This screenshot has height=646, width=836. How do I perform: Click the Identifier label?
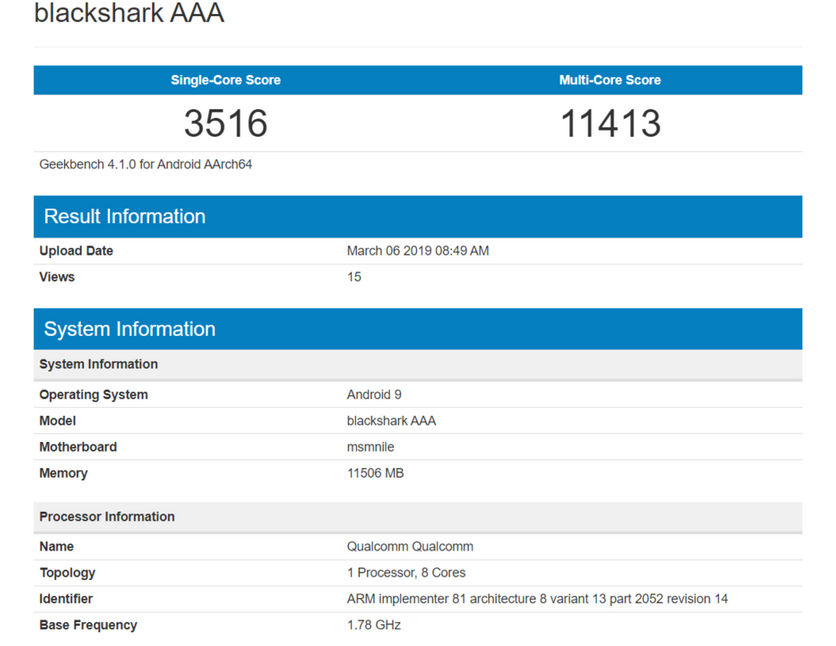[x=66, y=599]
